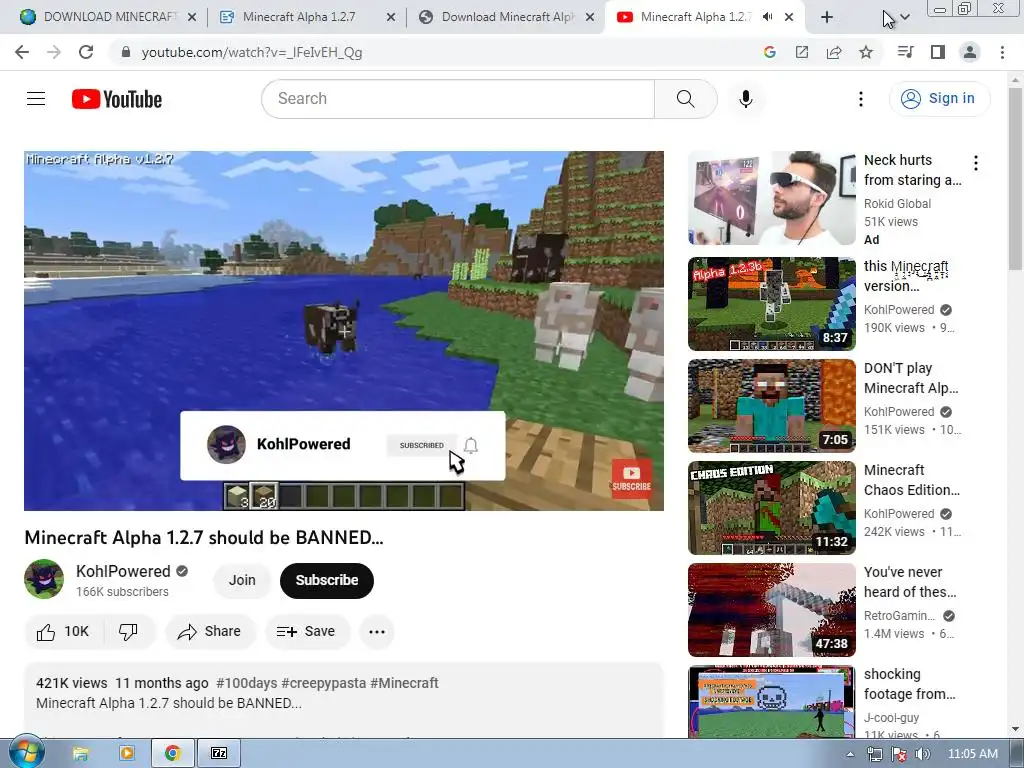Screen dimensions: 1024x768
Task: Go to YouTube home via logo
Action: pyautogui.click(x=117, y=99)
